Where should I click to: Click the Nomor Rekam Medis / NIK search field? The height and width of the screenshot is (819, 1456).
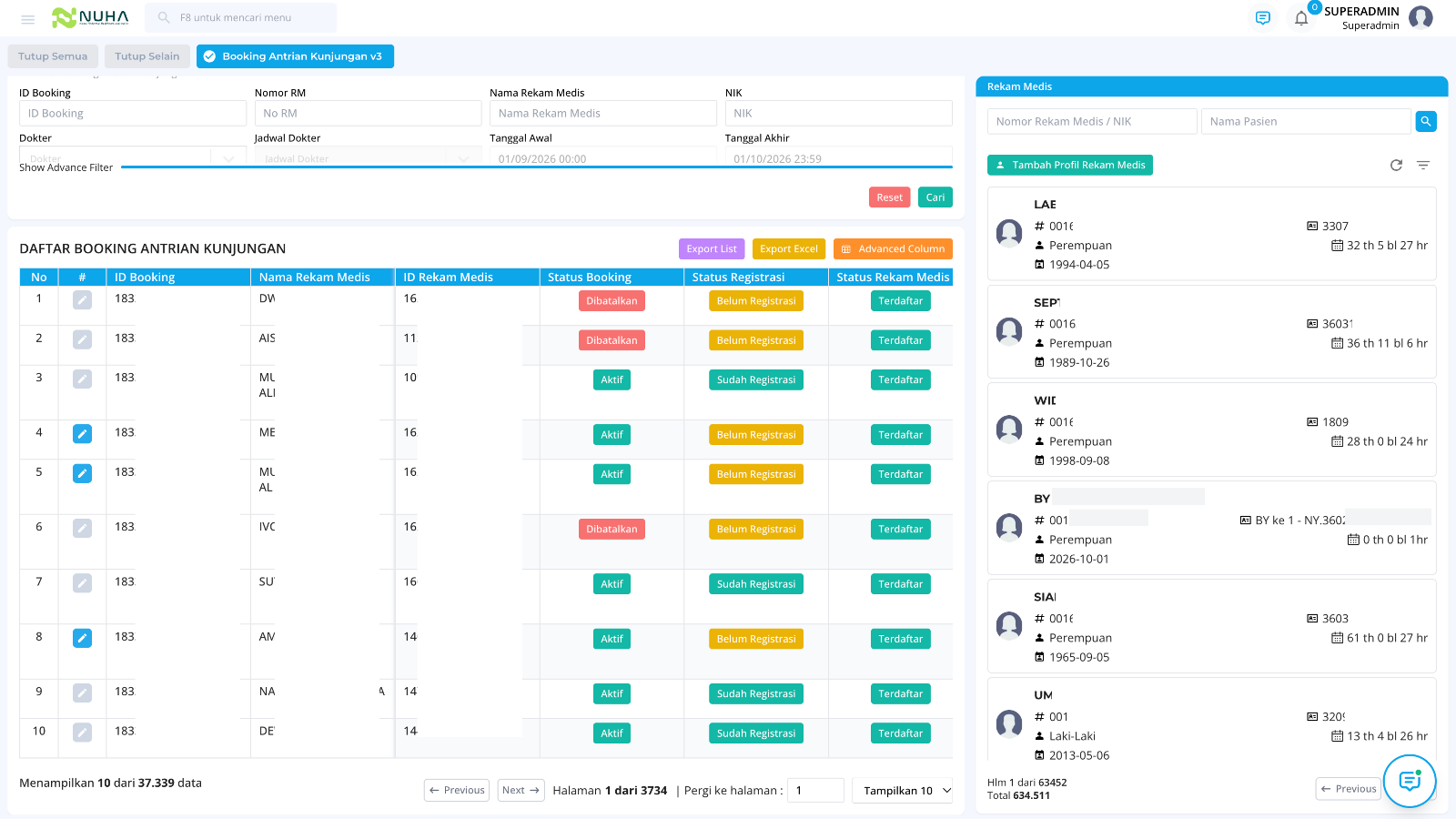coord(1092,121)
